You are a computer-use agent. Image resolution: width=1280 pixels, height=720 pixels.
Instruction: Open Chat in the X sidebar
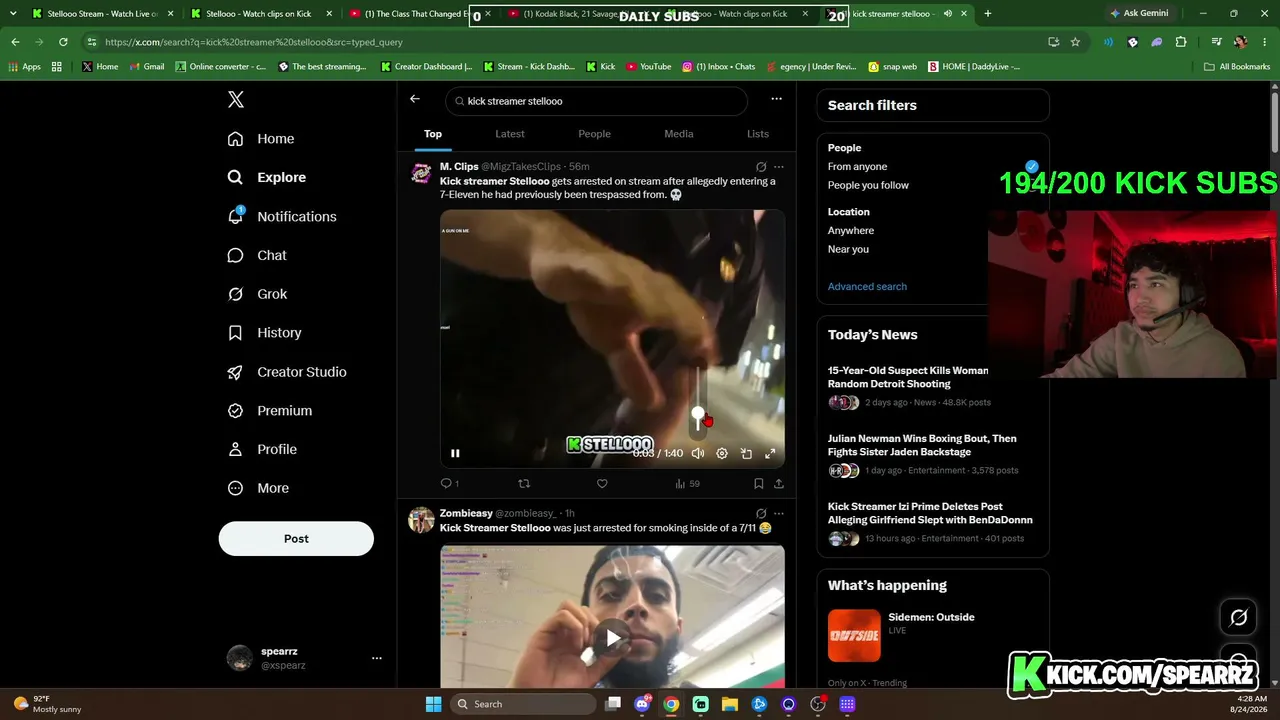point(257,255)
